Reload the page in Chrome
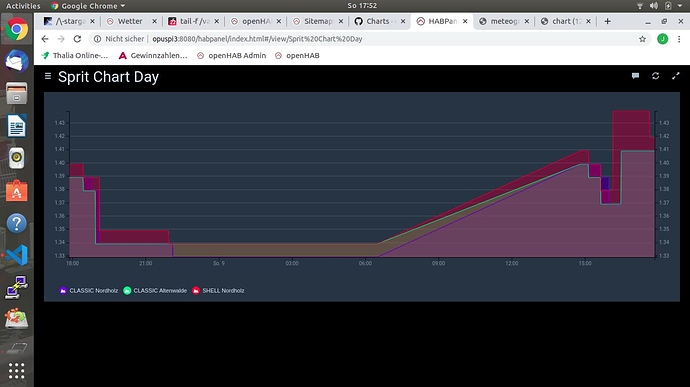 click(77, 39)
